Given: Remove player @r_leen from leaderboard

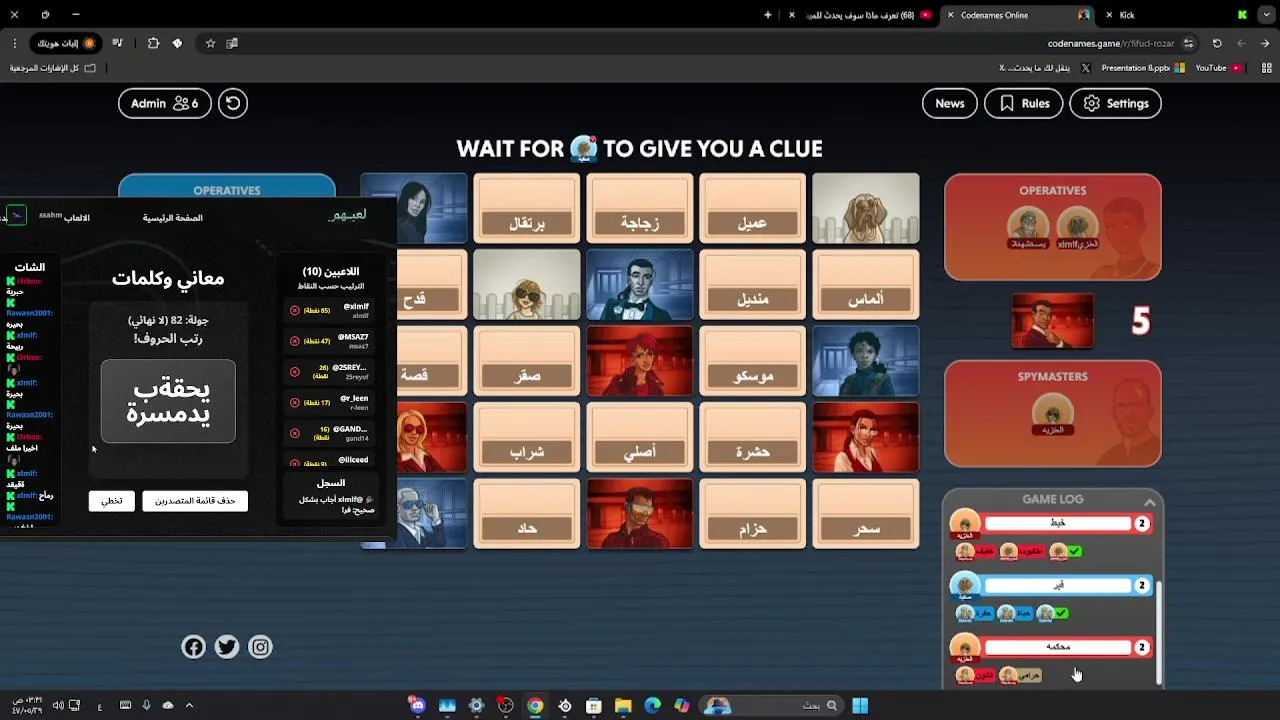Looking at the screenshot, I should [295, 402].
